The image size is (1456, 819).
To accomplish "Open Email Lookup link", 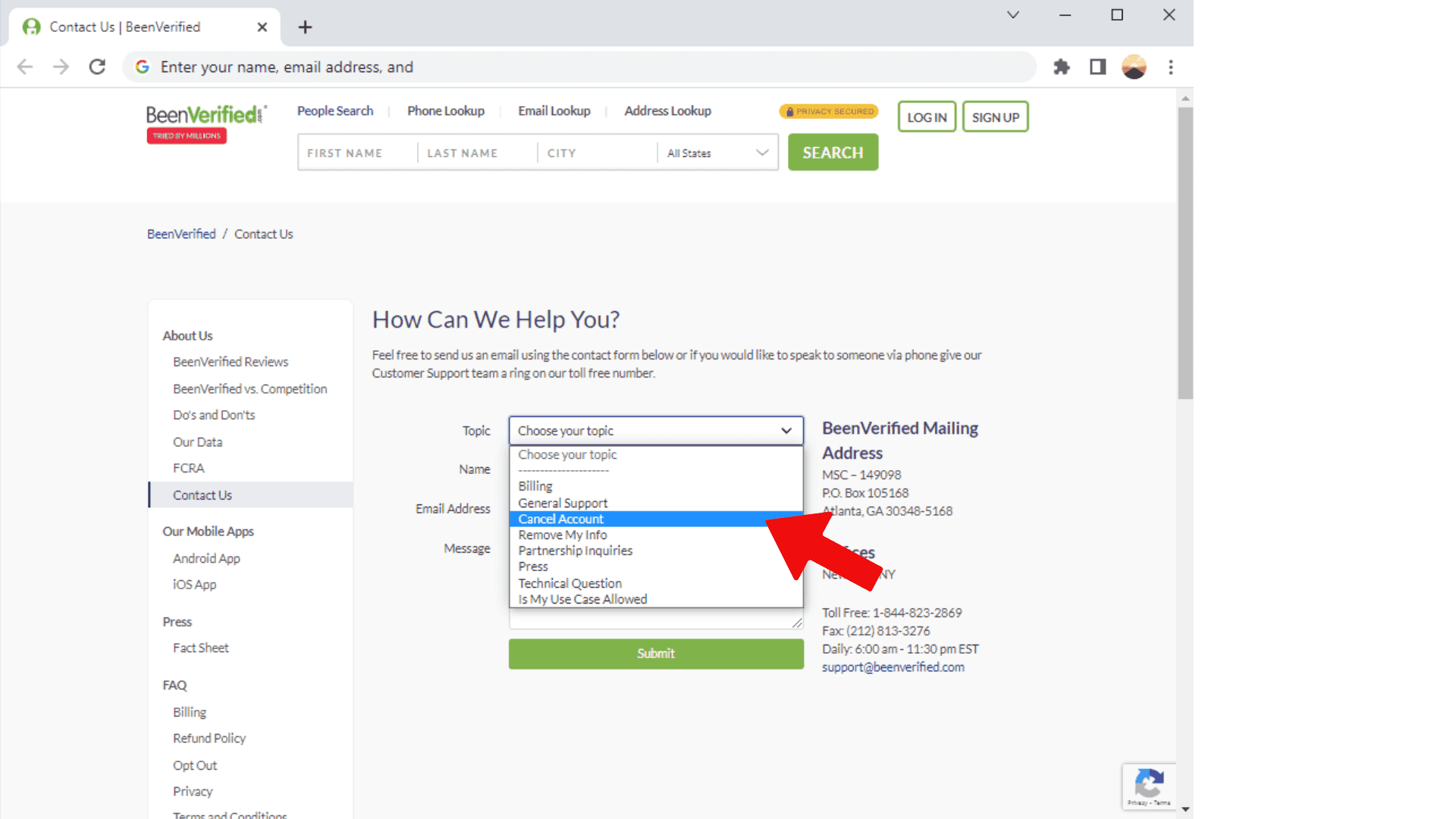I will [x=554, y=111].
